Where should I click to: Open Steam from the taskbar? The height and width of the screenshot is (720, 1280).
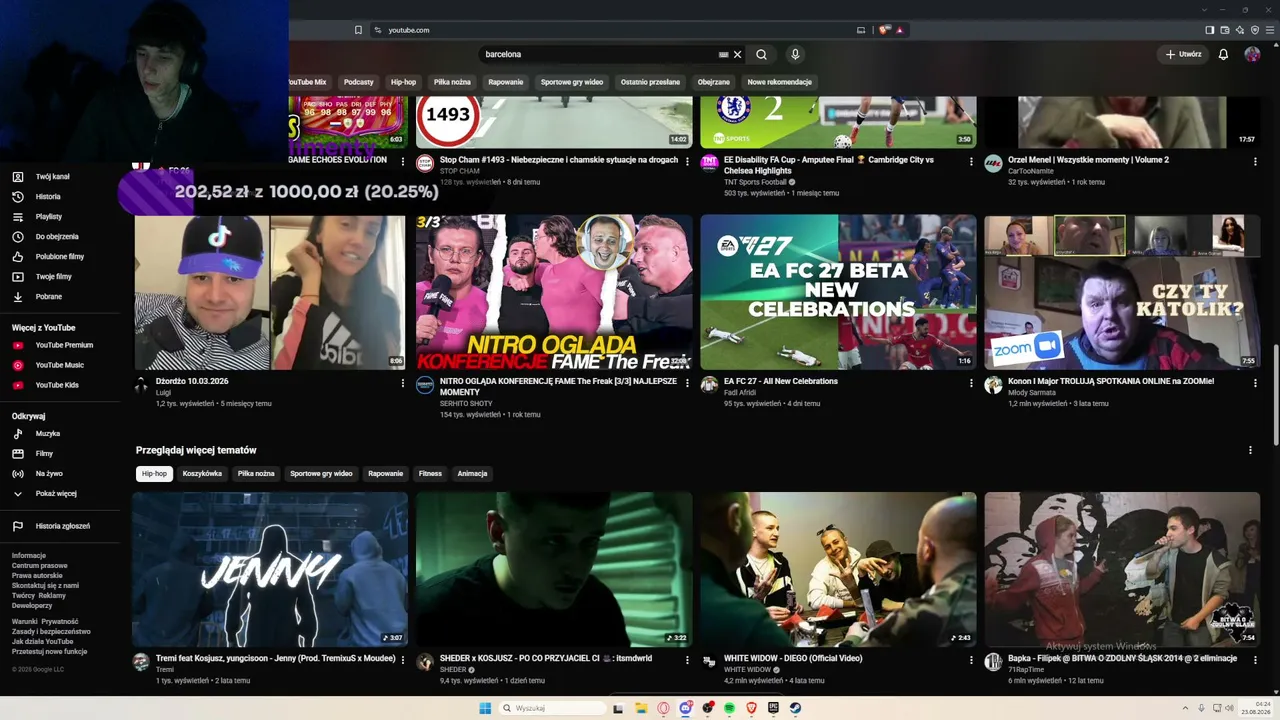[796, 708]
